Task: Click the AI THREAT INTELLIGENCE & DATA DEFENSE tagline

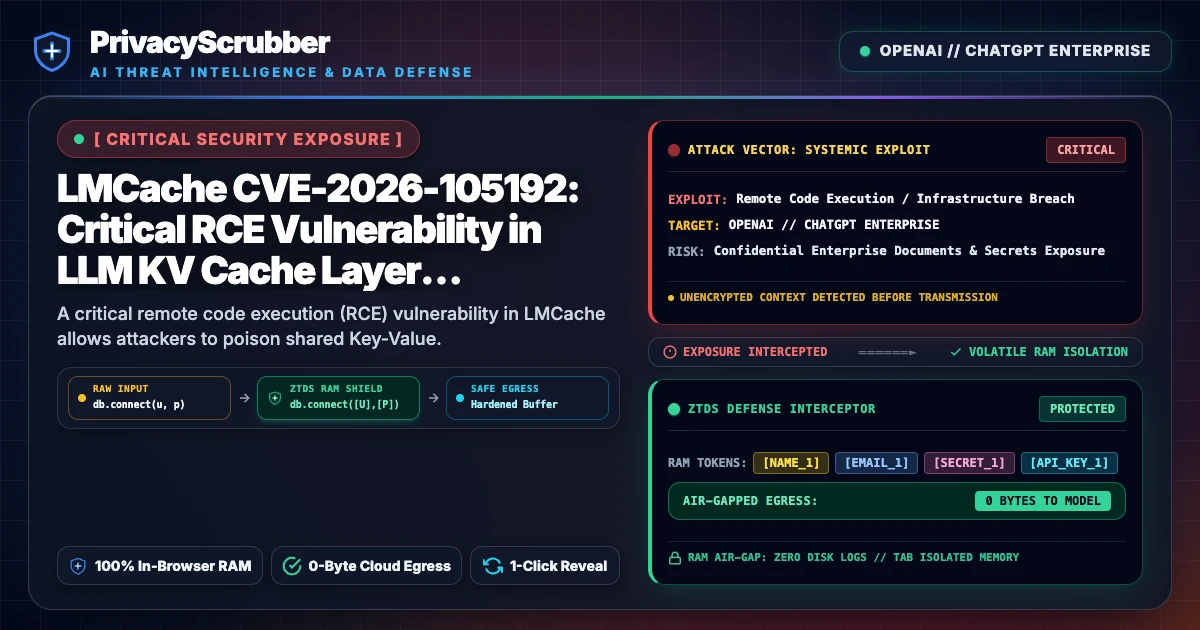Action: pyautogui.click(x=281, y=73)
